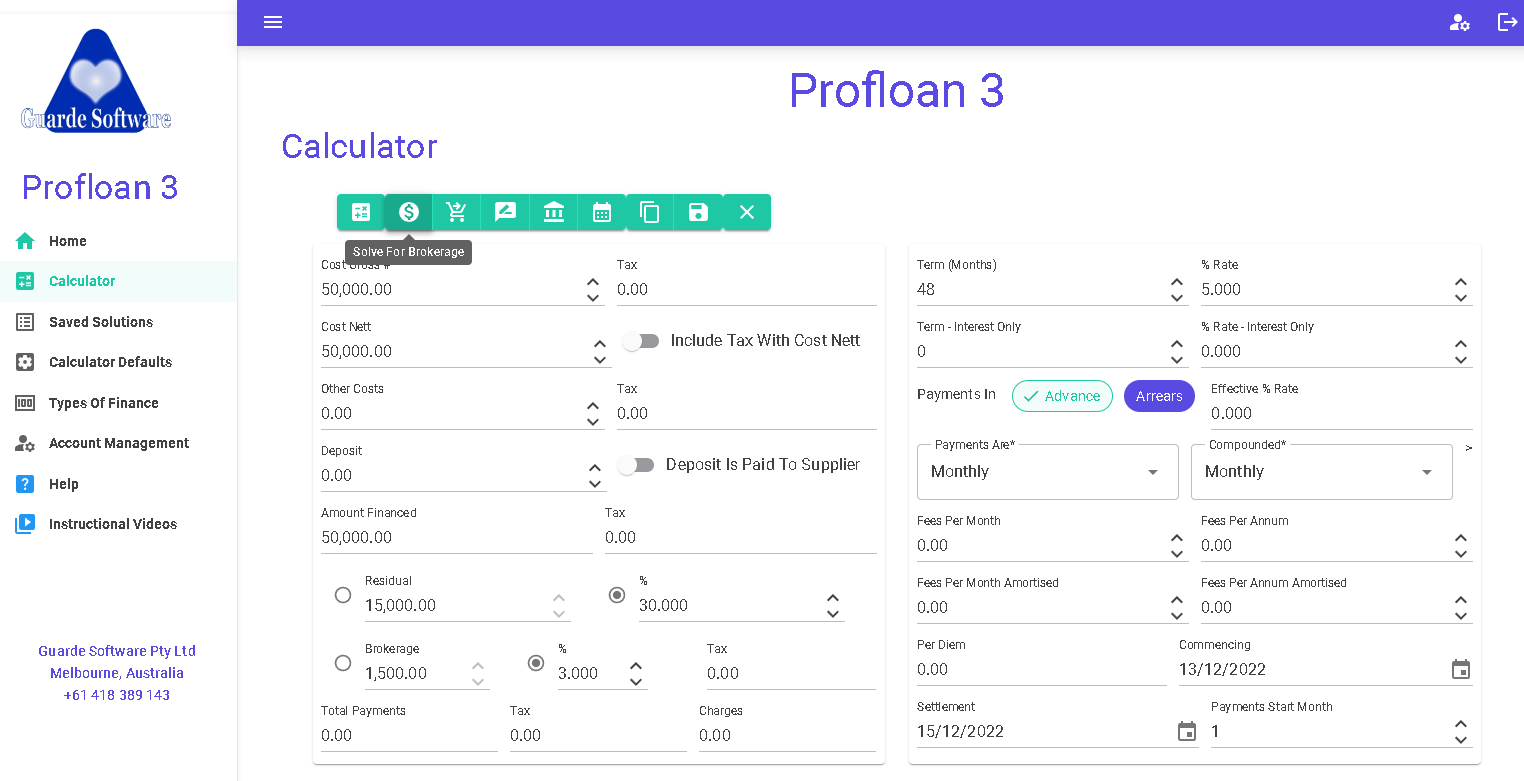Click the floppy disk save icon

pyautogui.click(x=698, y=212)
